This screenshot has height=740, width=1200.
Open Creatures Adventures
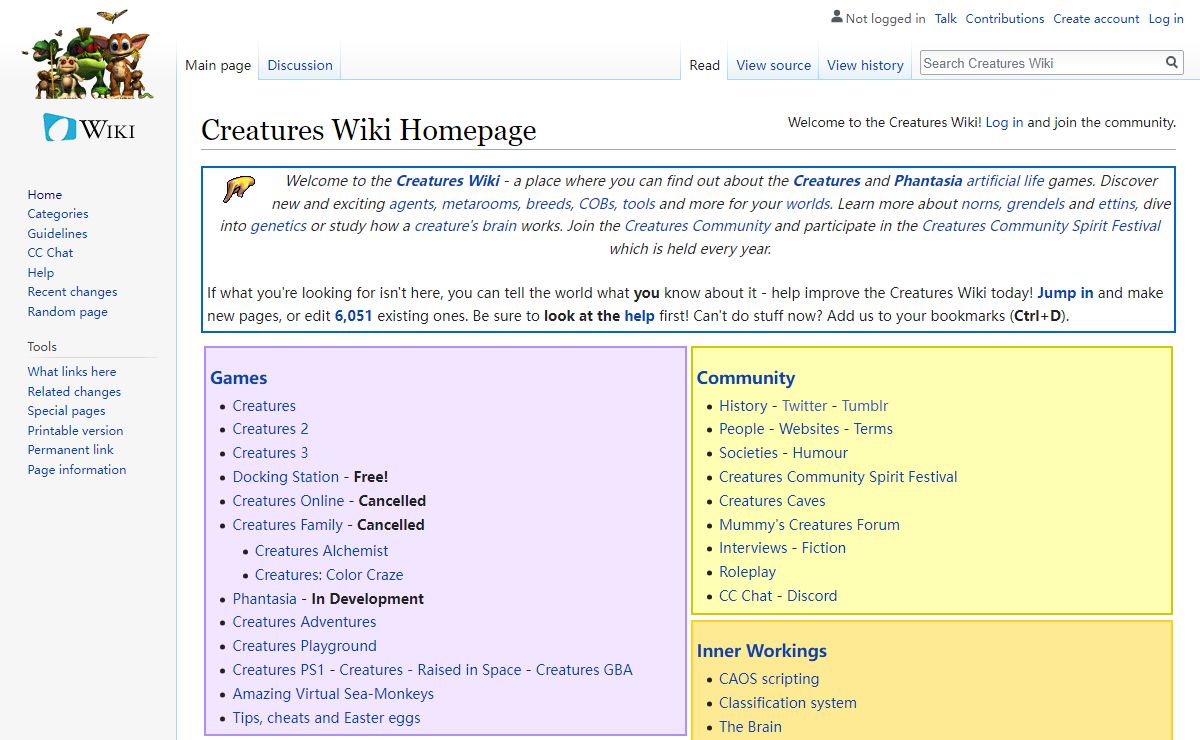304,621
